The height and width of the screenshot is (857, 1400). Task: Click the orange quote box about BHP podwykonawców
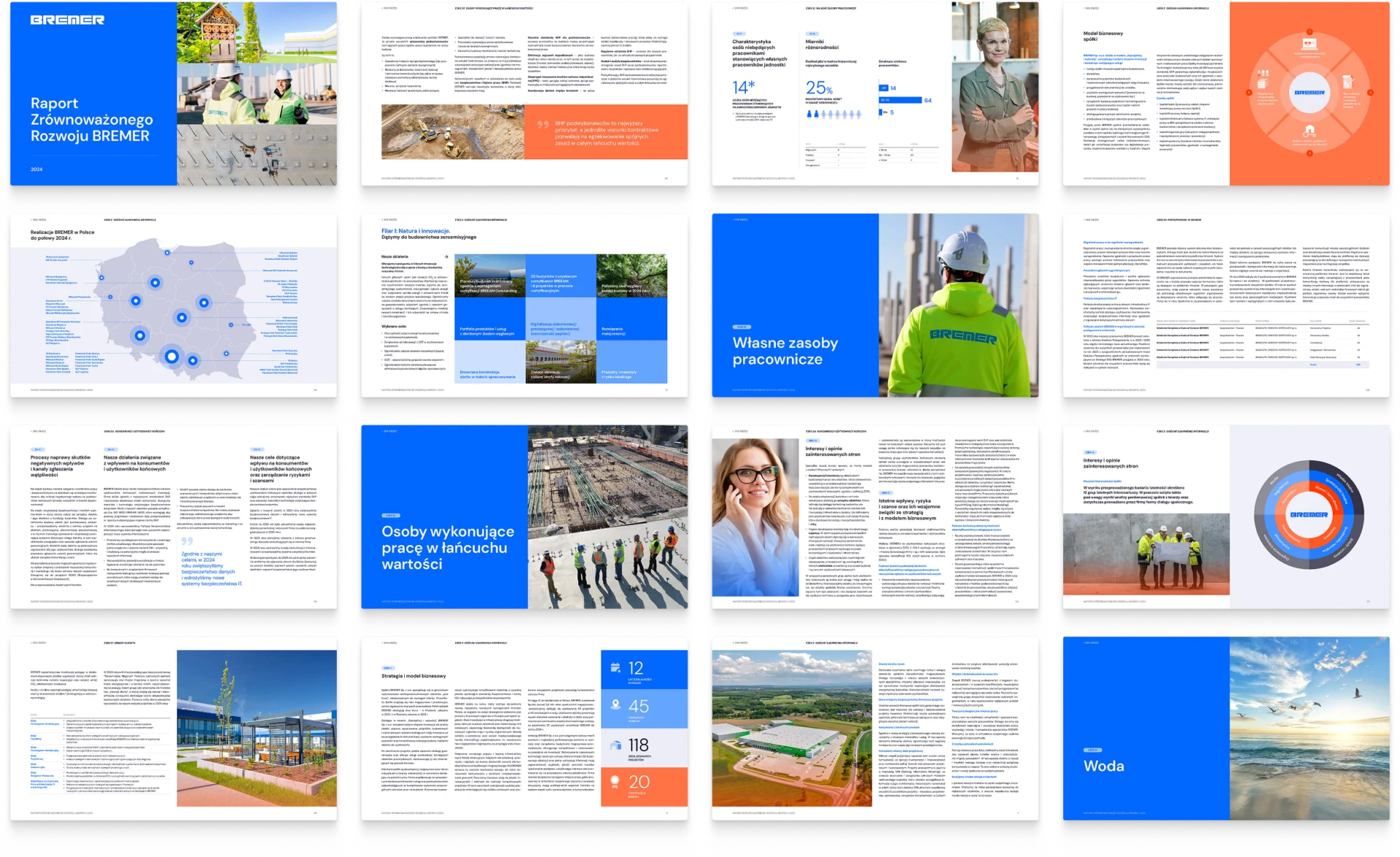click(606, 132)
